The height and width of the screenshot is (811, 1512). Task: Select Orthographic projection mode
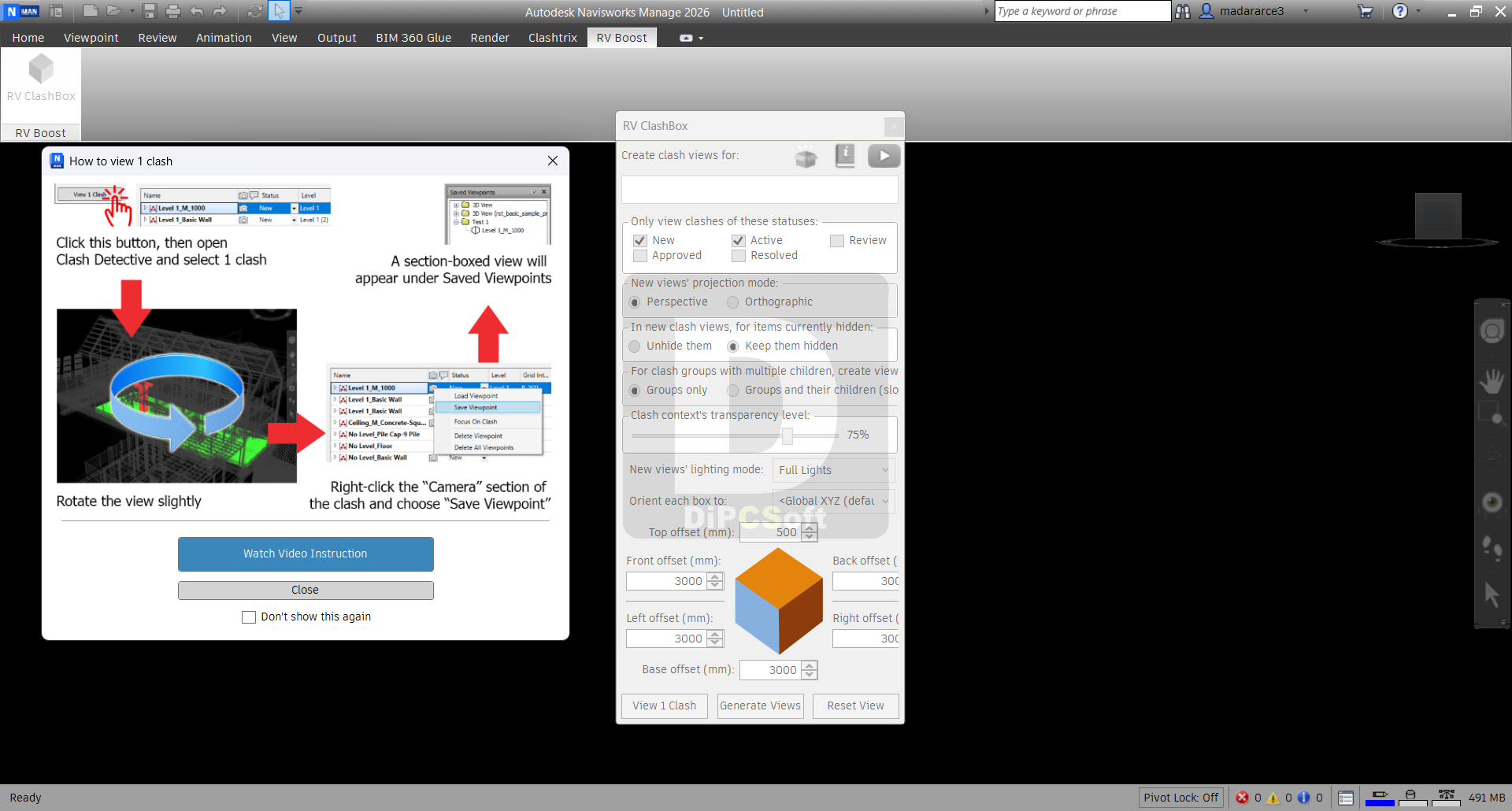733,302
